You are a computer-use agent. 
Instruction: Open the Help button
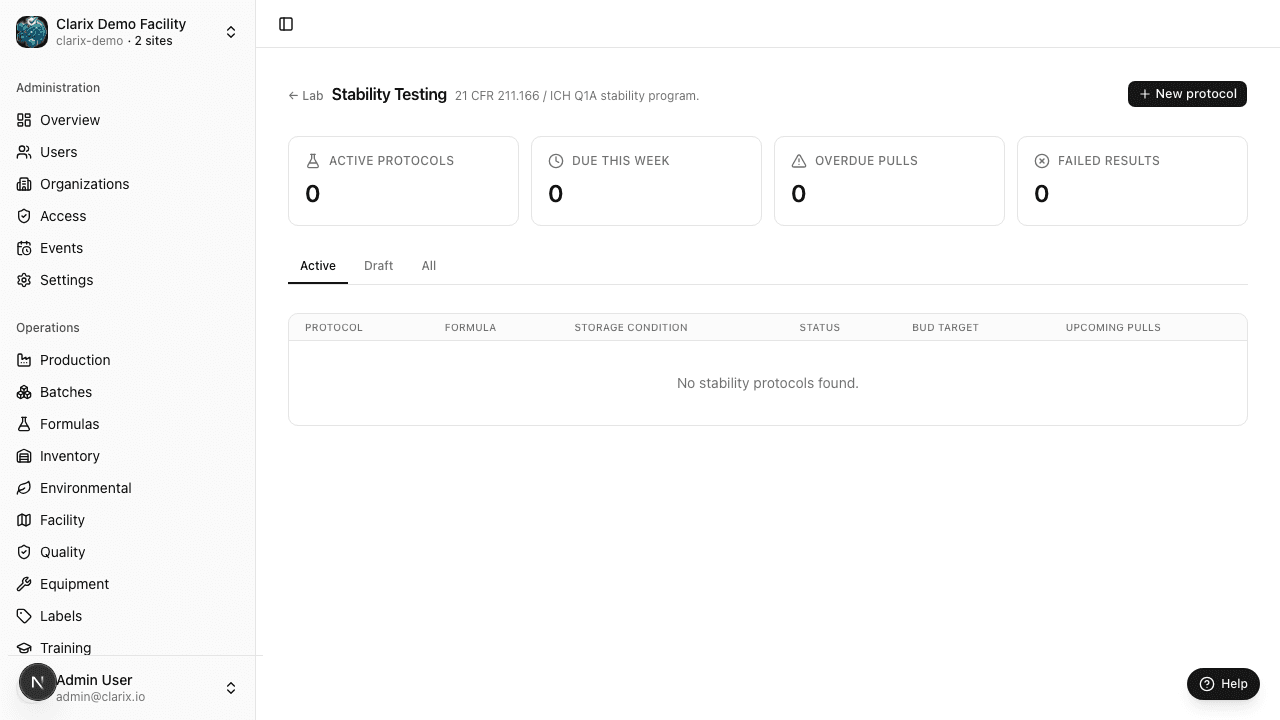tap(1223, 684)
